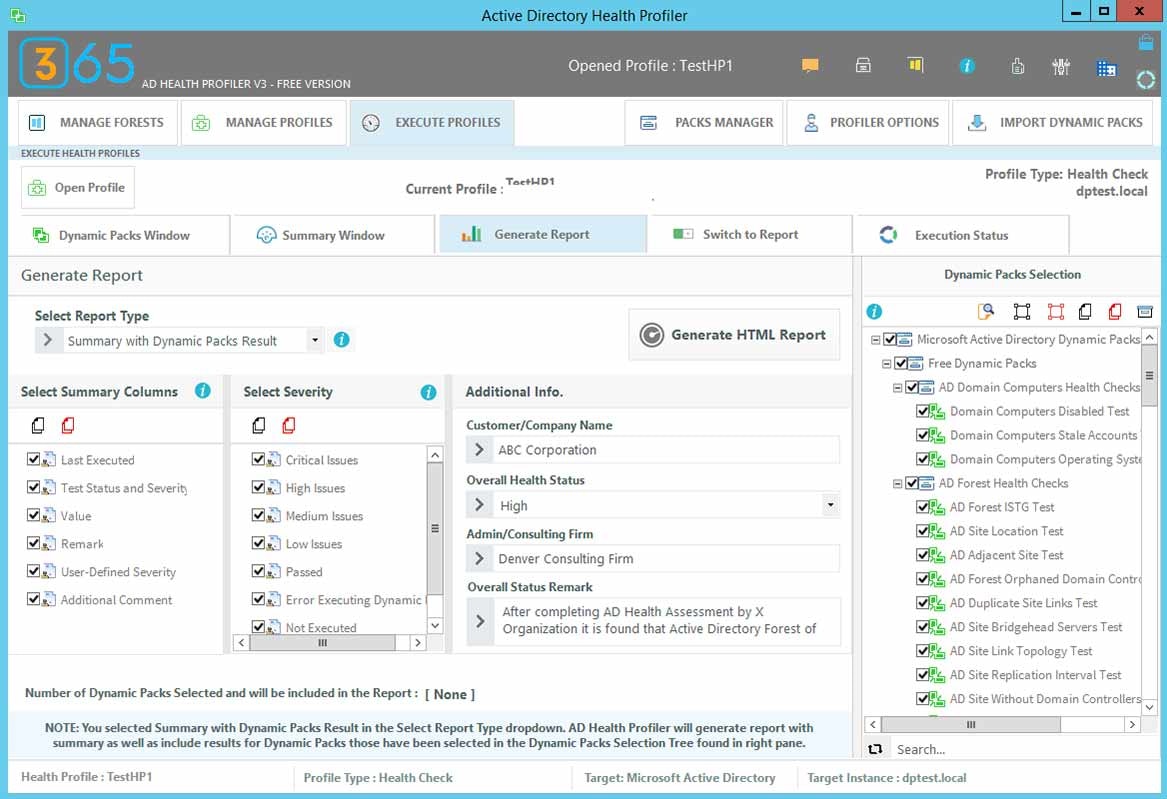This screenshot has width=1167, height=799.
Task: Click Import Dynamic Packs button
Action: click(x=1052, y=122)
